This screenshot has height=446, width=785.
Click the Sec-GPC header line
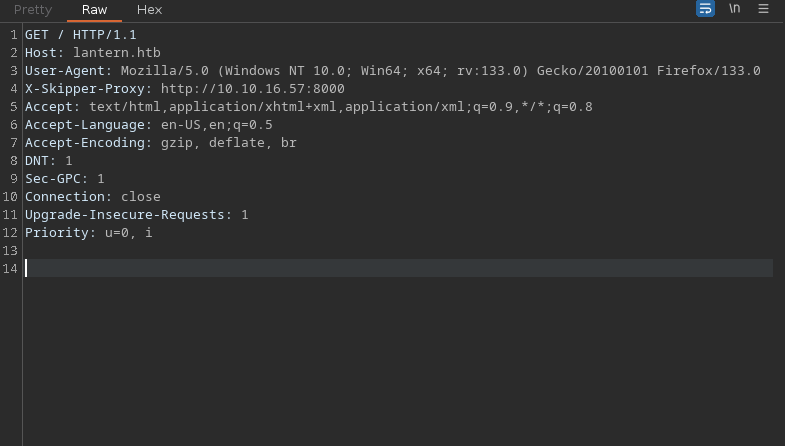[65, 179]
